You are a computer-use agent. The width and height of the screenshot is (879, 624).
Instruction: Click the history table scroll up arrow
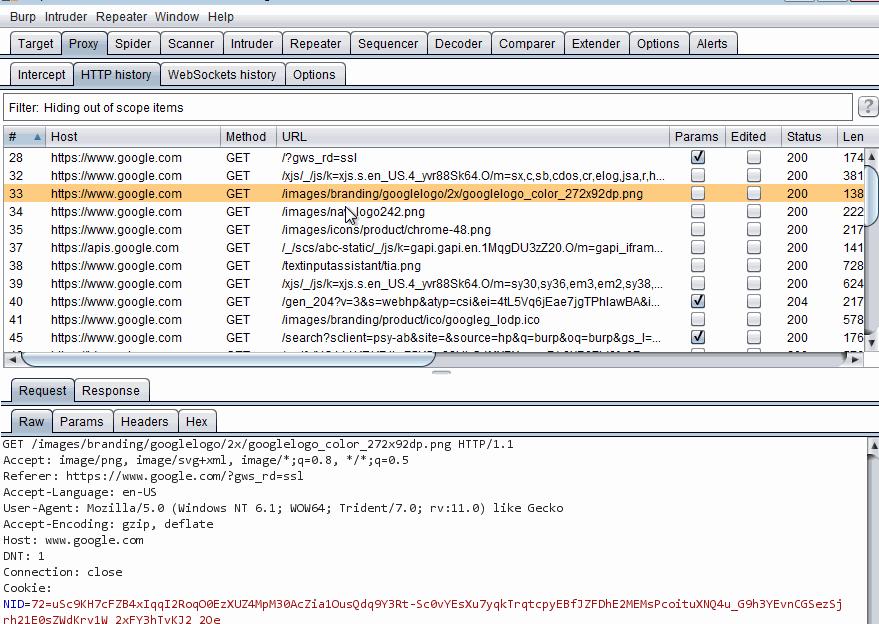[871, 157]
